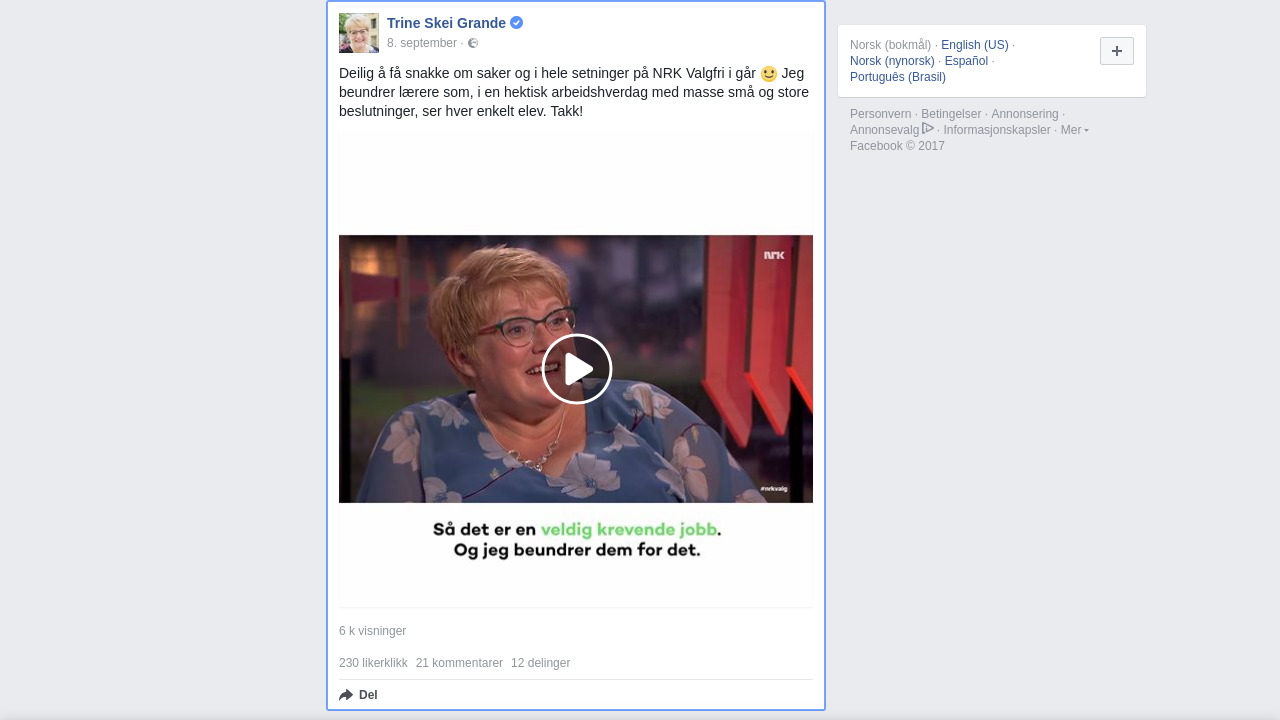Switch language to Norsk (nynorsk)

coord(892,61)
